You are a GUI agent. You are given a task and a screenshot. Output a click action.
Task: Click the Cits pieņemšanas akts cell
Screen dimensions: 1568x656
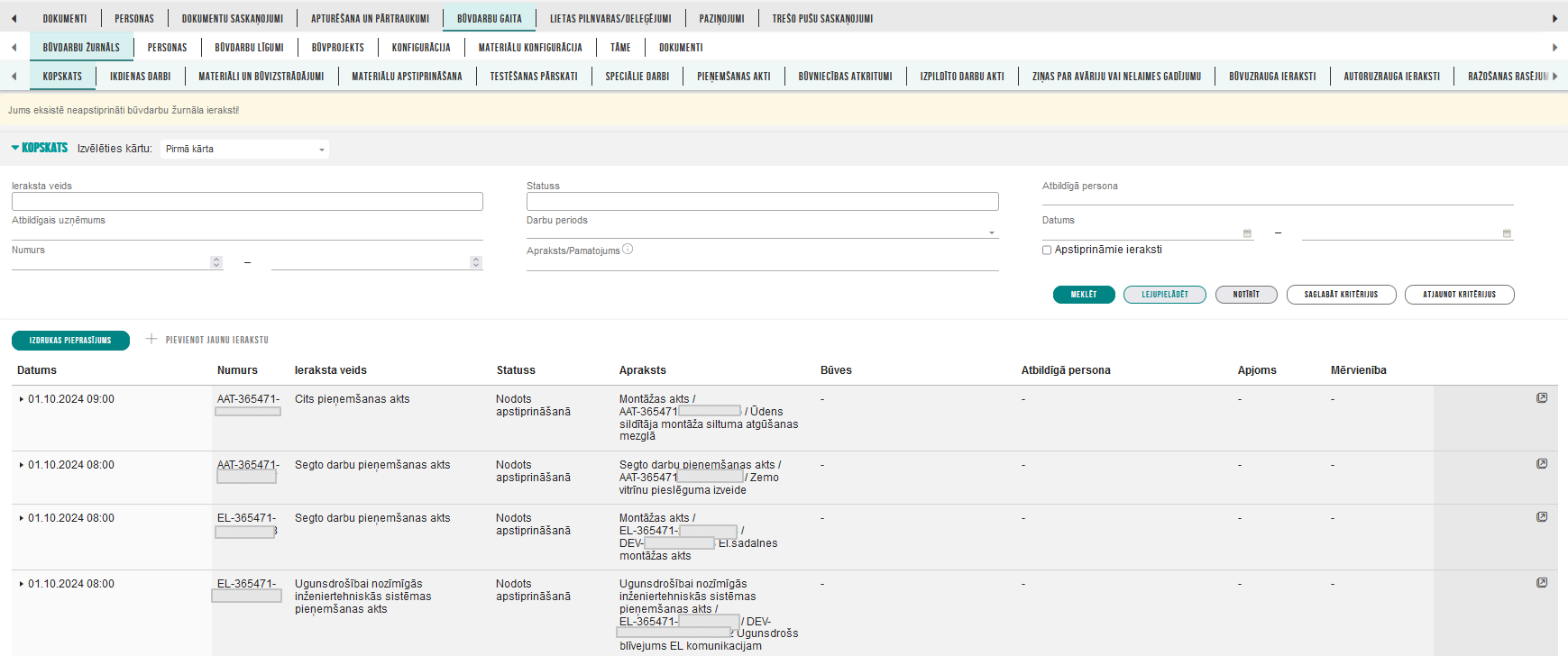pyautogui.click(x=352, y=399)
